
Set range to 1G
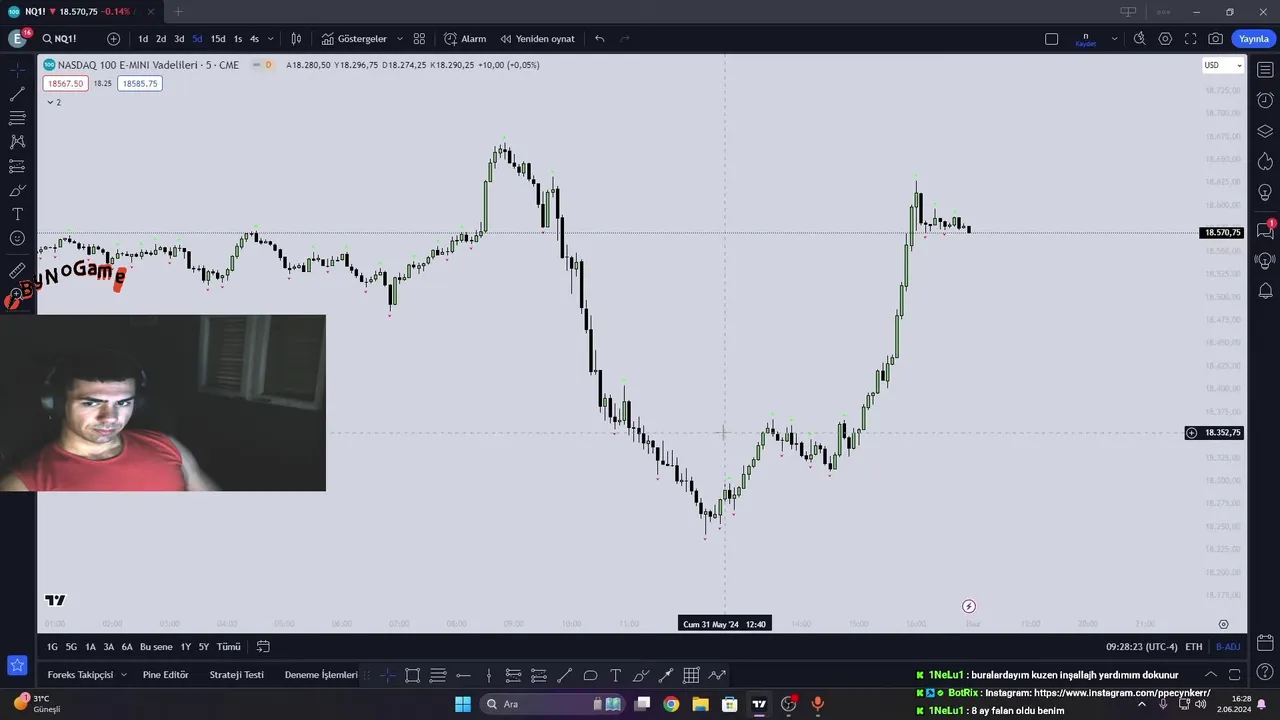click(x=52, y=647)
